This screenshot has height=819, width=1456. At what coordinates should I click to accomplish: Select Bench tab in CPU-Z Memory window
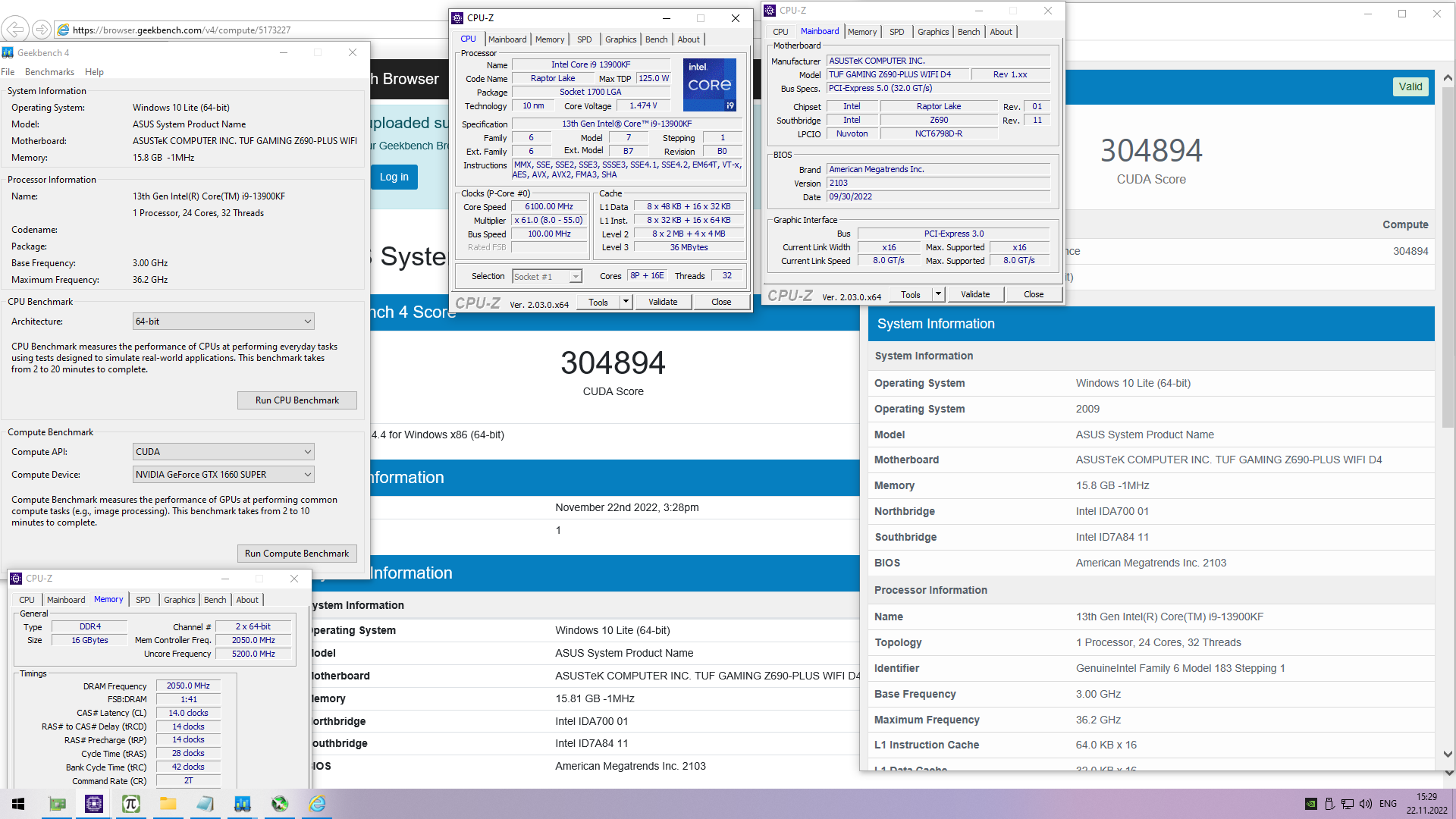[215, 600]
